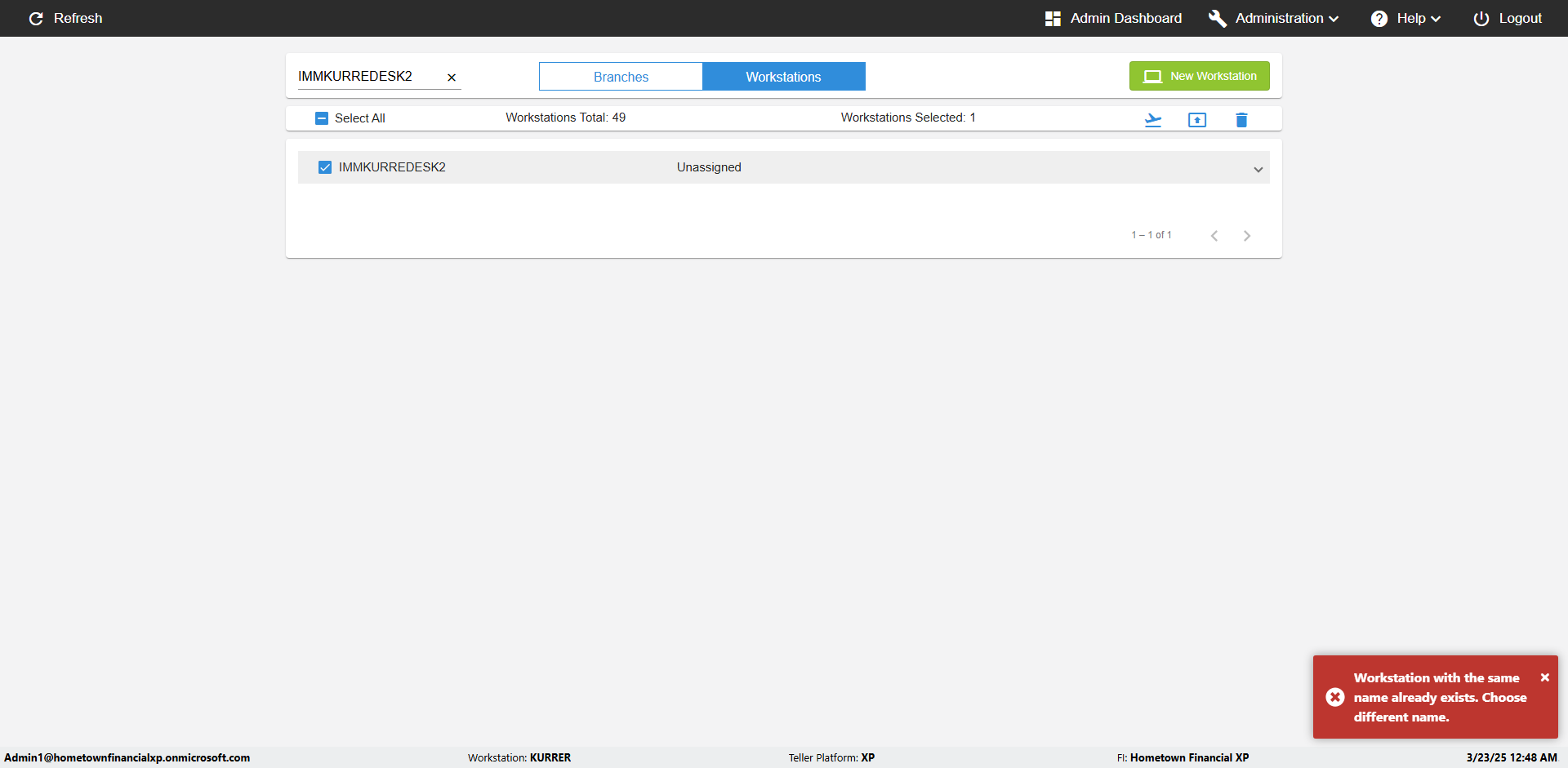The height and width of the screenshot is (768, 1568).
Task: Open the Admin Dashboard grid icon
Action: tap(1053, 18)
